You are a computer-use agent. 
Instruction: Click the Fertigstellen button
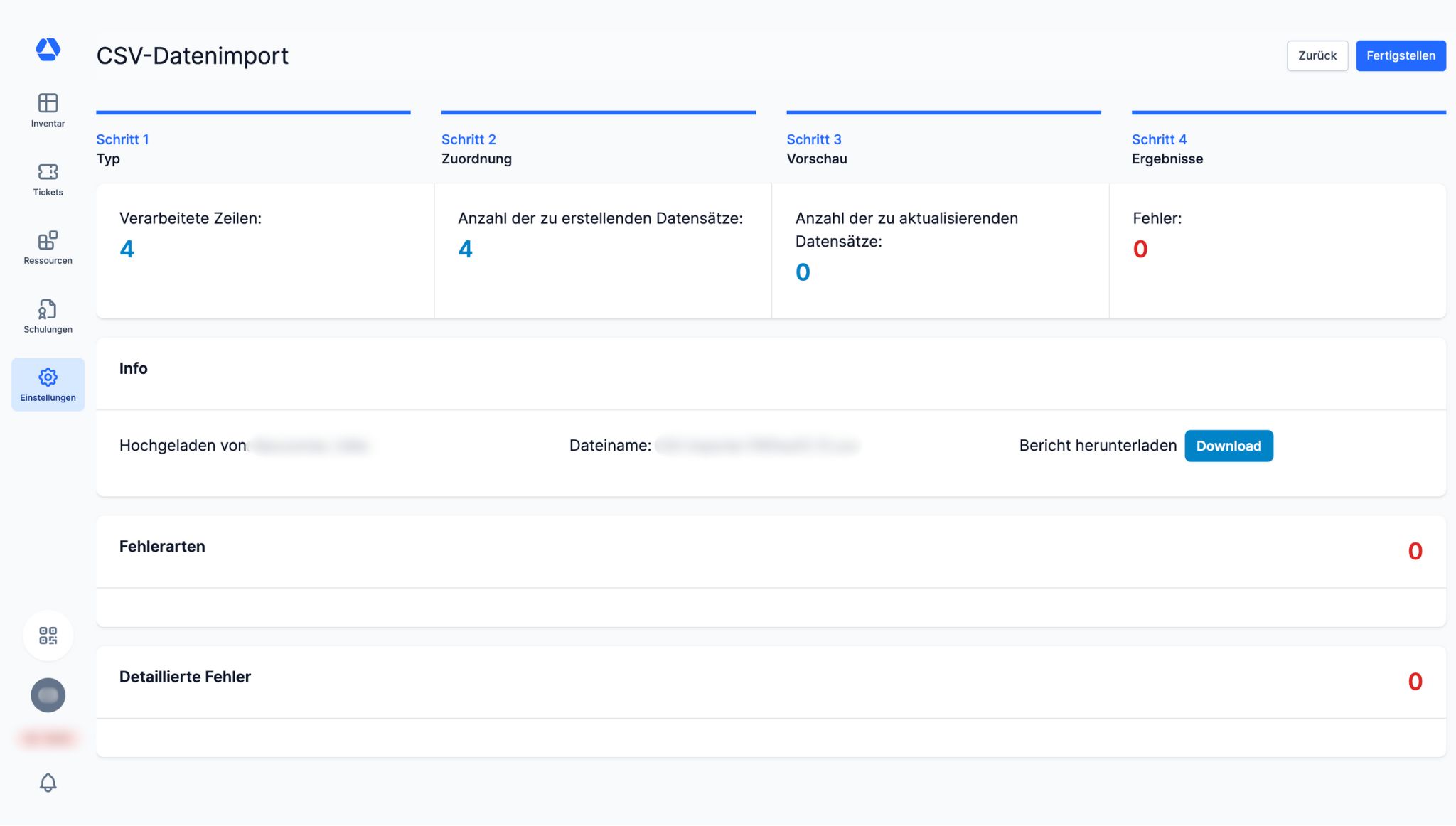pyautogui.click(x=1400, y=55)
